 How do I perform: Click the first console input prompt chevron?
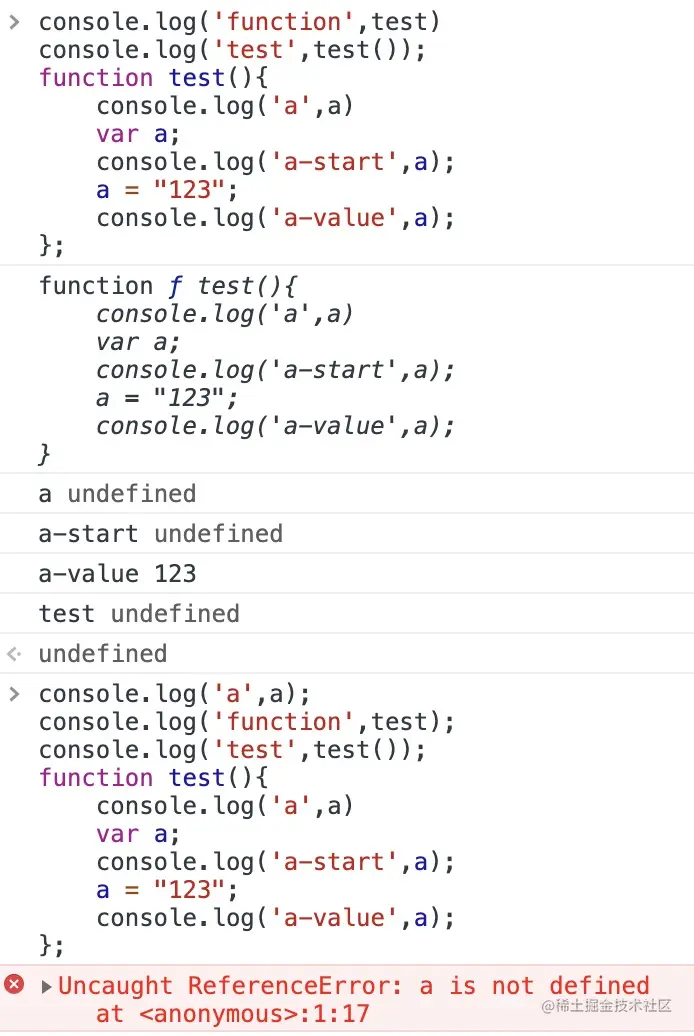(x=14, y=22)
